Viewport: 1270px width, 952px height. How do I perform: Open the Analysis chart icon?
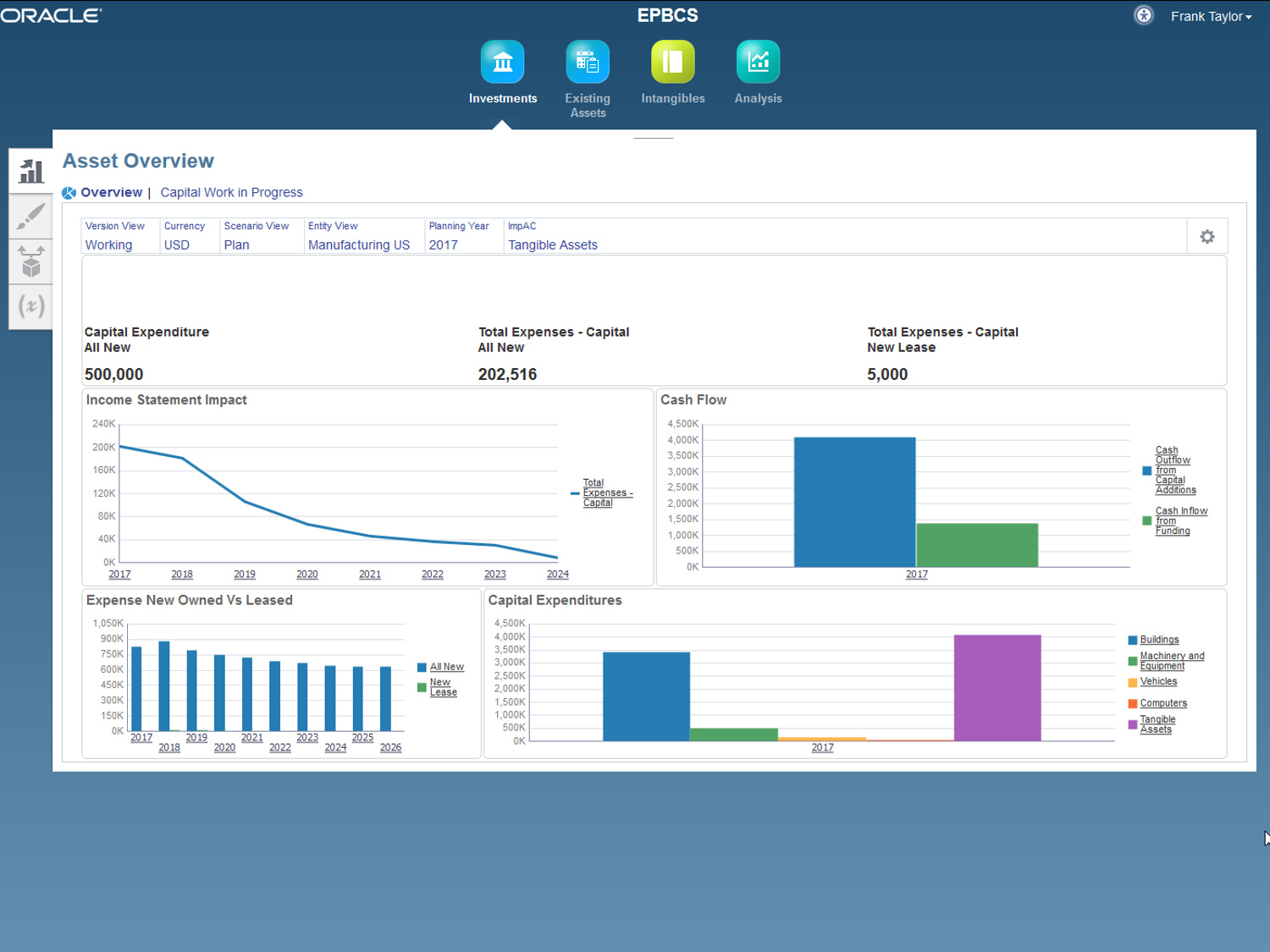coord(758,63)
